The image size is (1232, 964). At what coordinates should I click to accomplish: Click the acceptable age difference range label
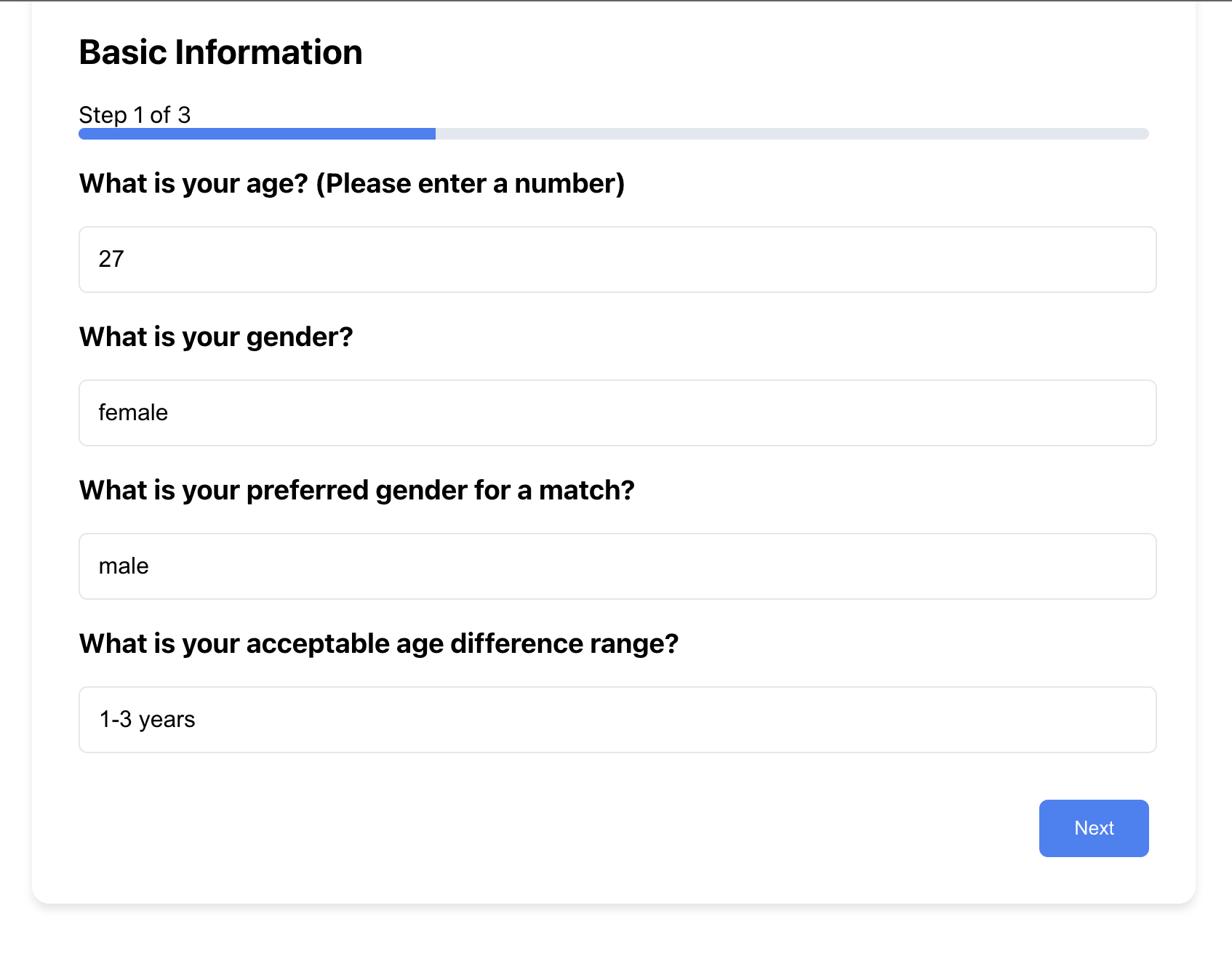(378, 644)
